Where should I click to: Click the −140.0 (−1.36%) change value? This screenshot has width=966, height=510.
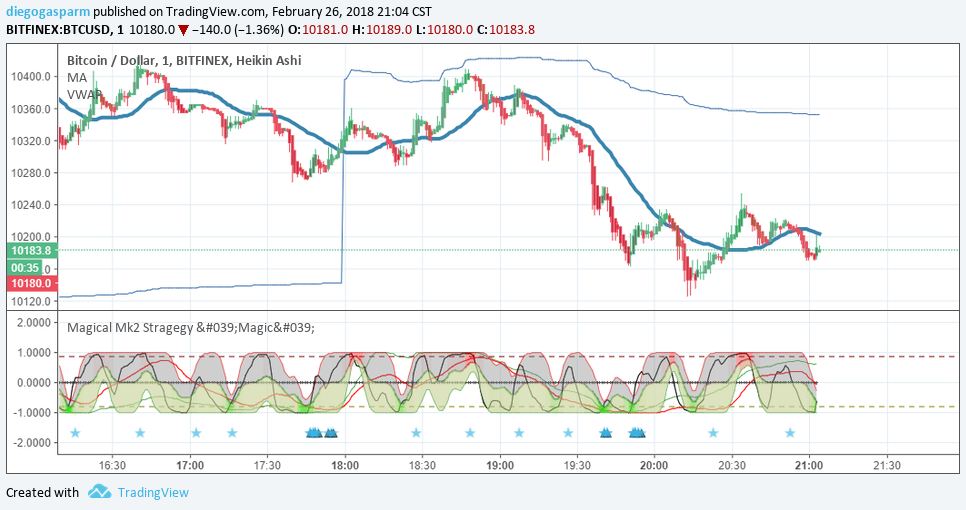tap(237, 30)
